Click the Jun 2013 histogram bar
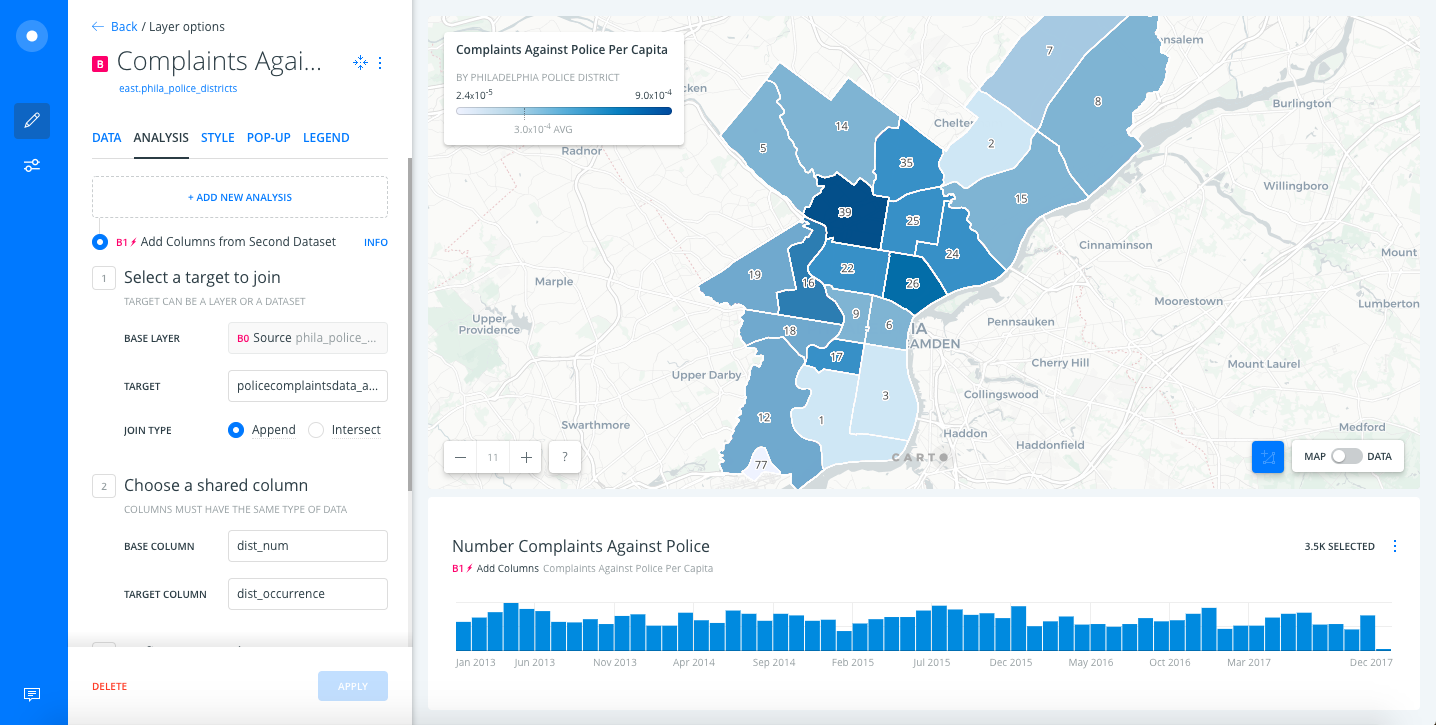1436x725 pixels. click(x=527, y=629)
